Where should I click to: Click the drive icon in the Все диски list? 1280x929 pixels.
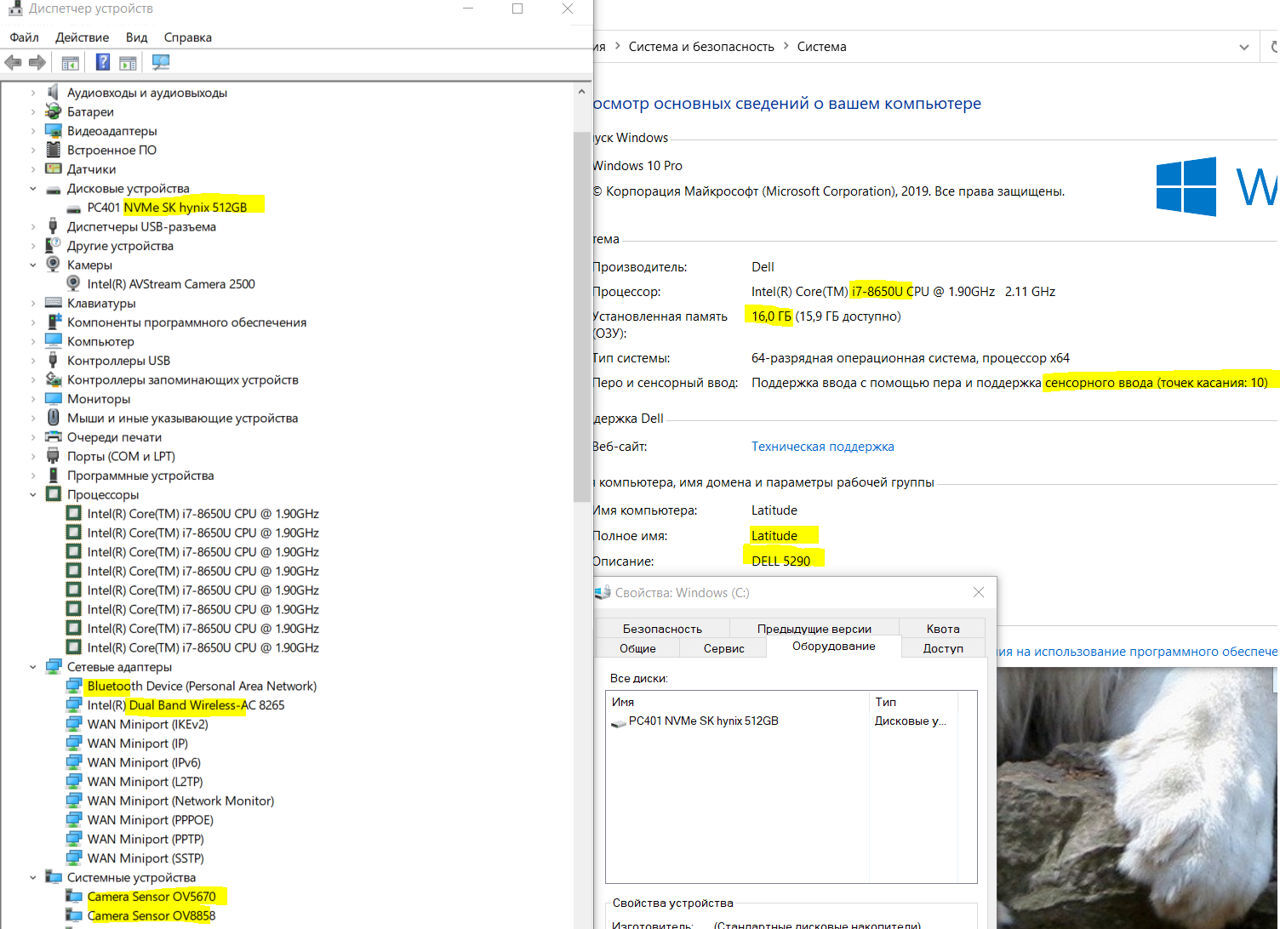619,721
